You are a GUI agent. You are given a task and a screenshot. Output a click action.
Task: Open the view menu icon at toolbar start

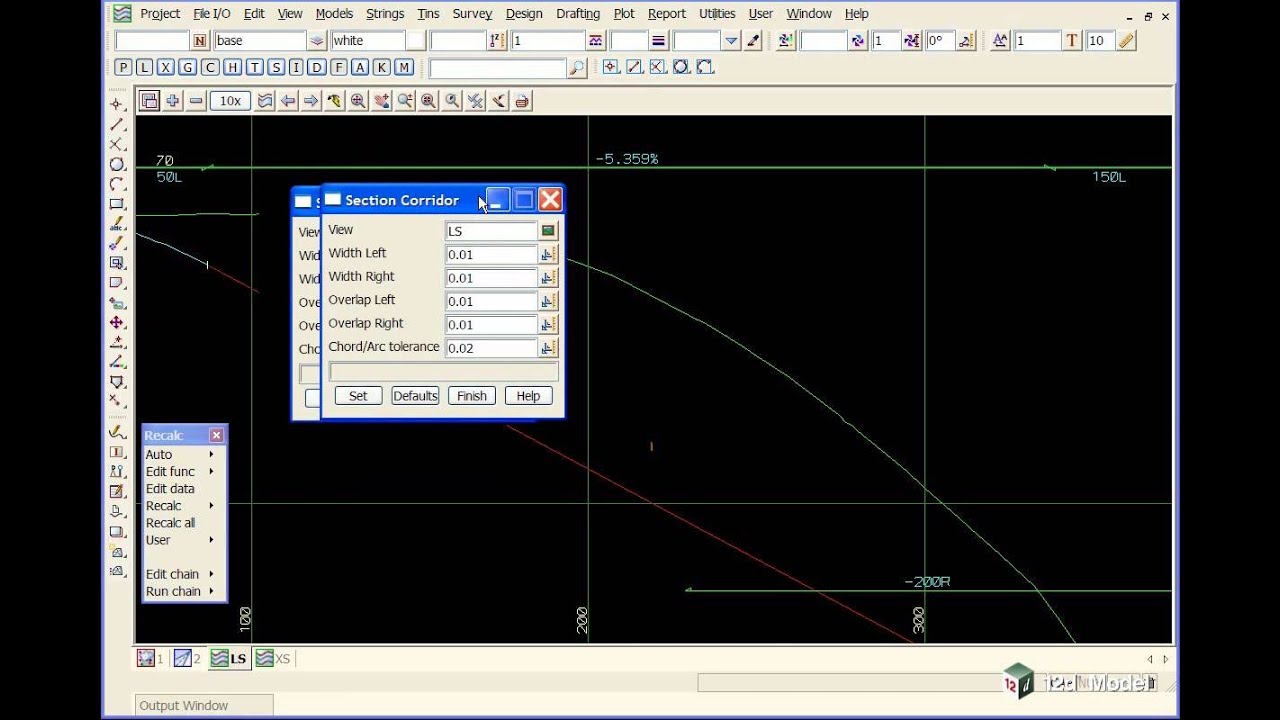tap(149, 101)
